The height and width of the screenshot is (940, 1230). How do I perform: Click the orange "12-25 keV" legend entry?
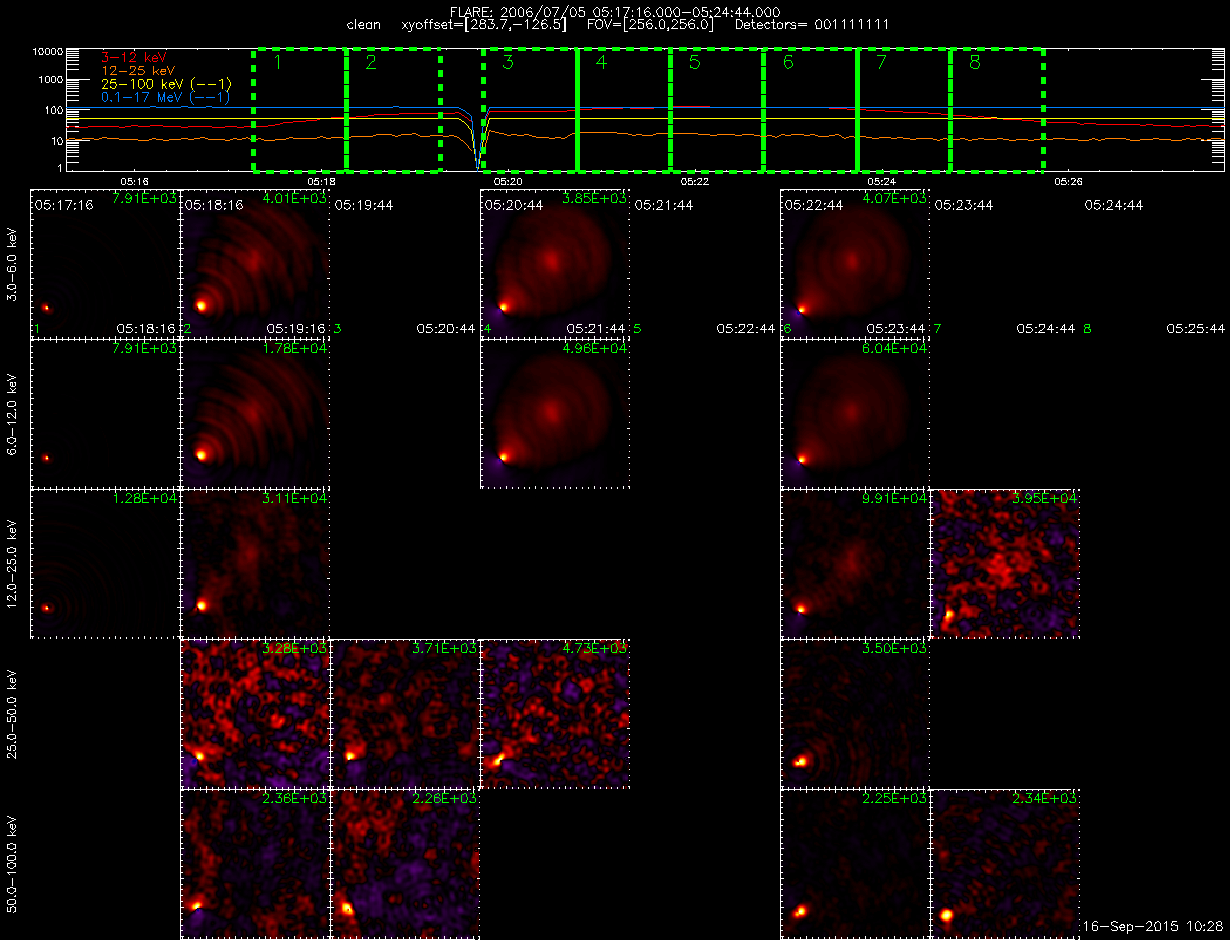point(137,71)
